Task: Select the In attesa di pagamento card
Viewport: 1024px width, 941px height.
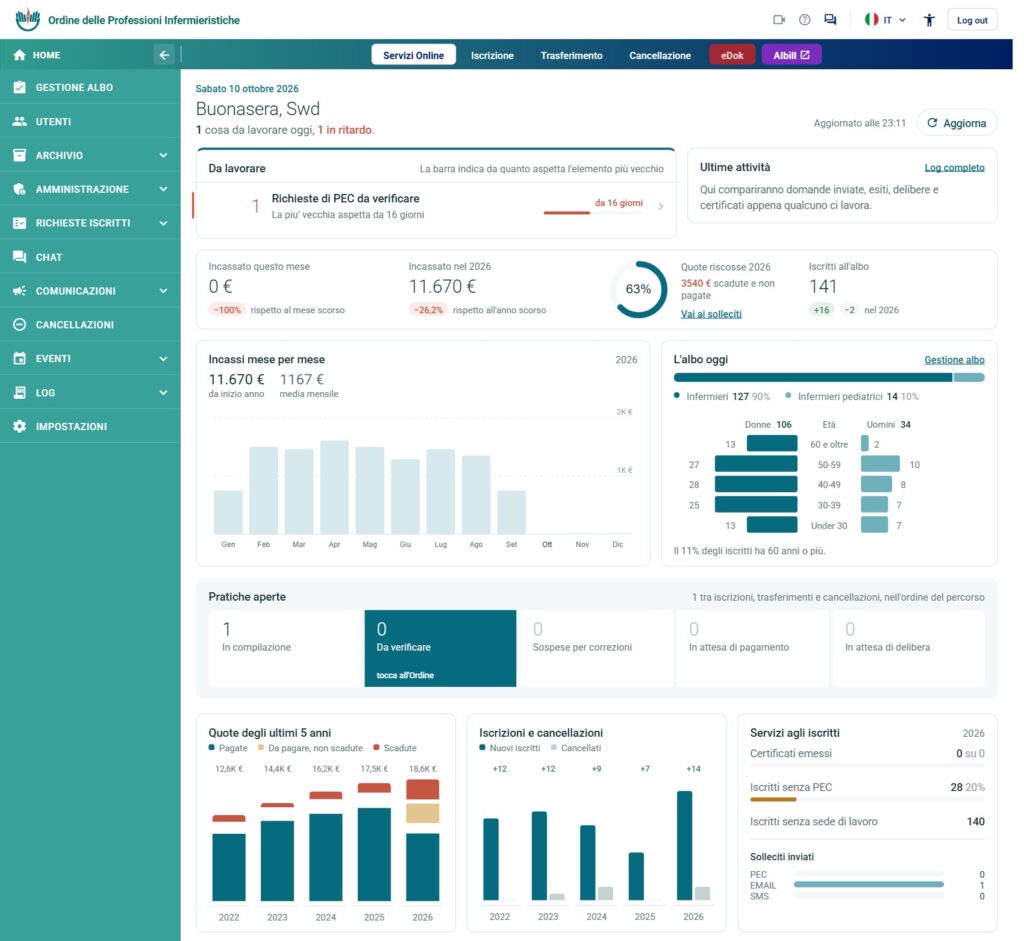Action: pyautogui.click(x=752, y=648)
